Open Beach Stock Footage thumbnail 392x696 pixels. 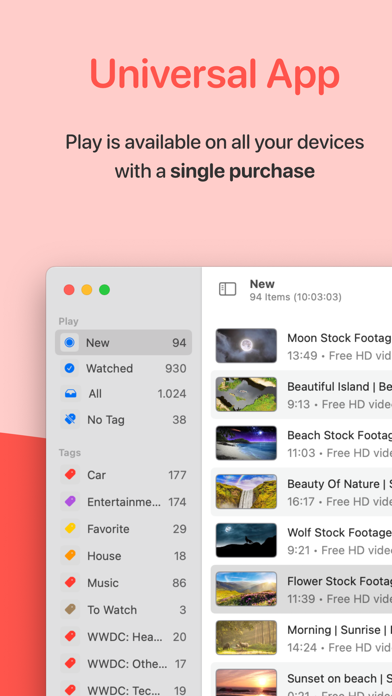246,443
